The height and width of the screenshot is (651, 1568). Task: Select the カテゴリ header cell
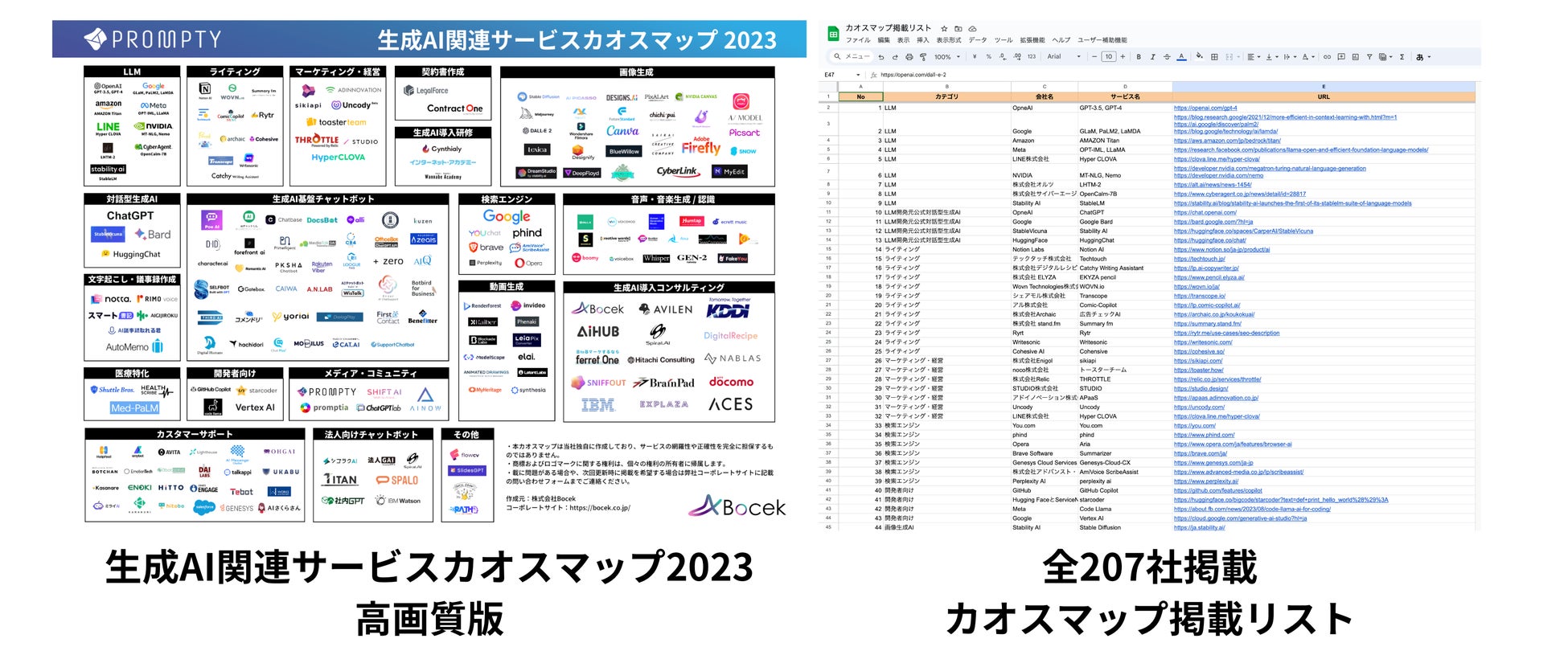click(x=946, y=96)
